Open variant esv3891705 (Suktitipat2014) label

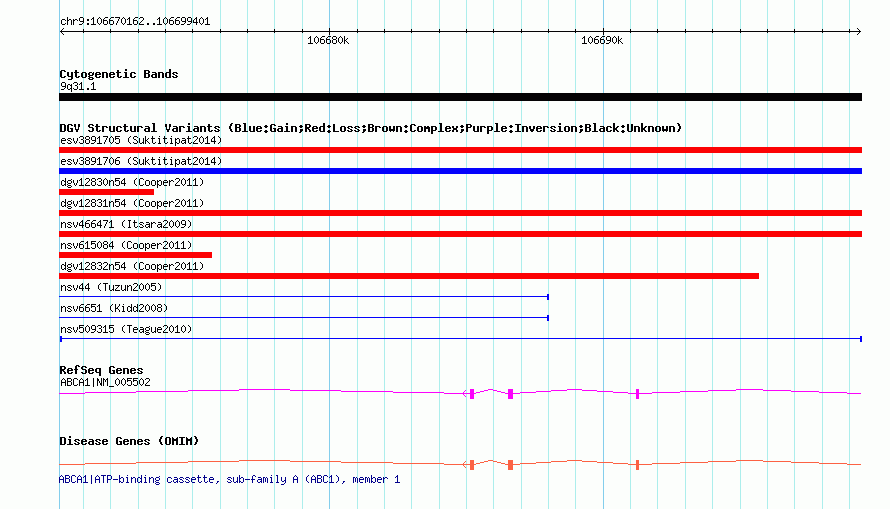pyautogui.click(x=141, y=140)
